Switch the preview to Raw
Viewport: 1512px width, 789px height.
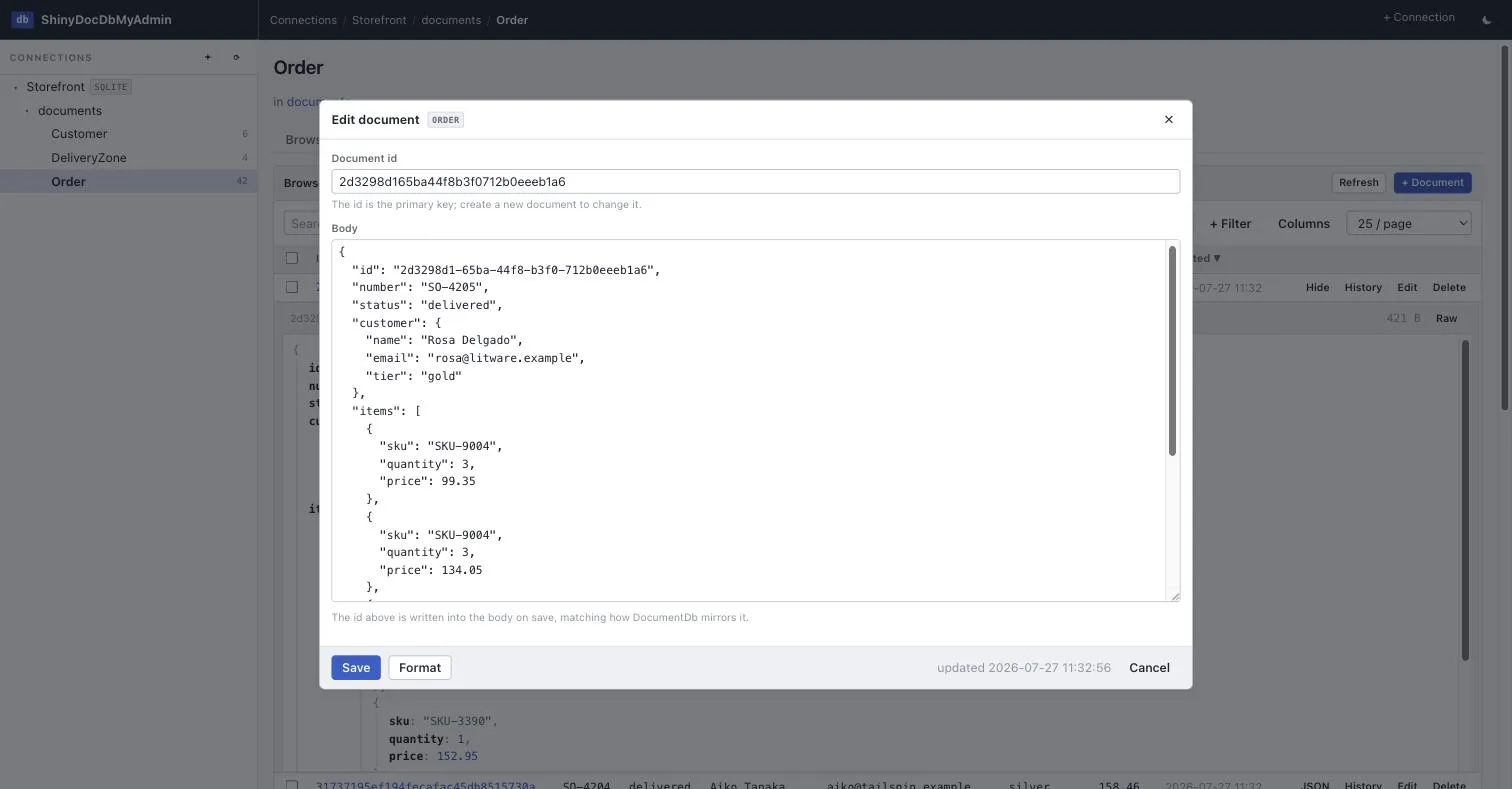[x=1446, y=318]
